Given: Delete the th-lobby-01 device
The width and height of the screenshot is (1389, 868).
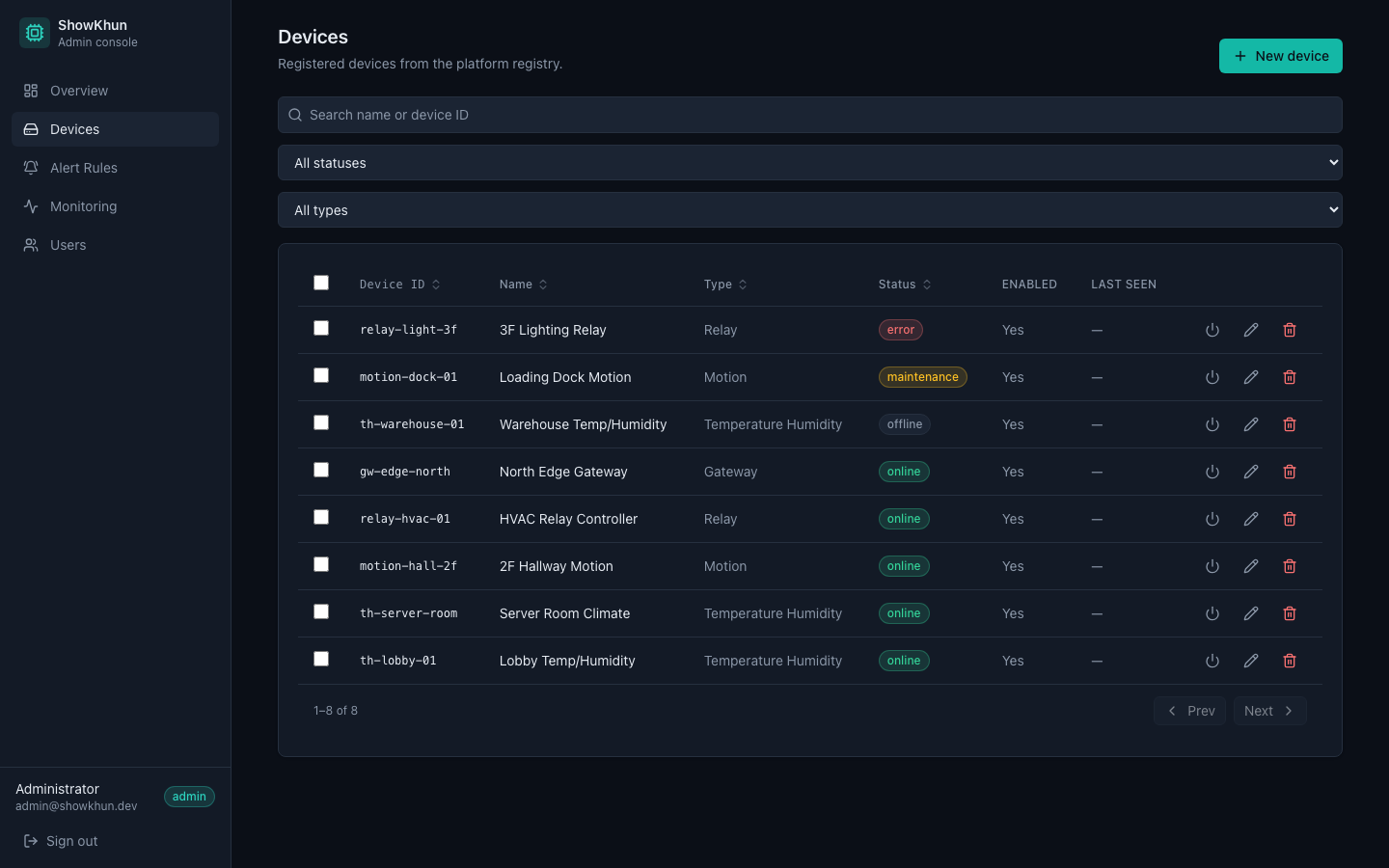Looking at the screenshot, I should pos(1290,661).
